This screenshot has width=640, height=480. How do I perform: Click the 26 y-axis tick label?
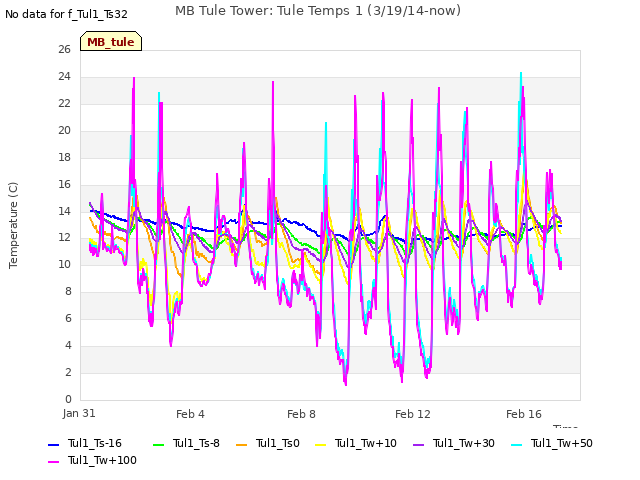[64, 49]
